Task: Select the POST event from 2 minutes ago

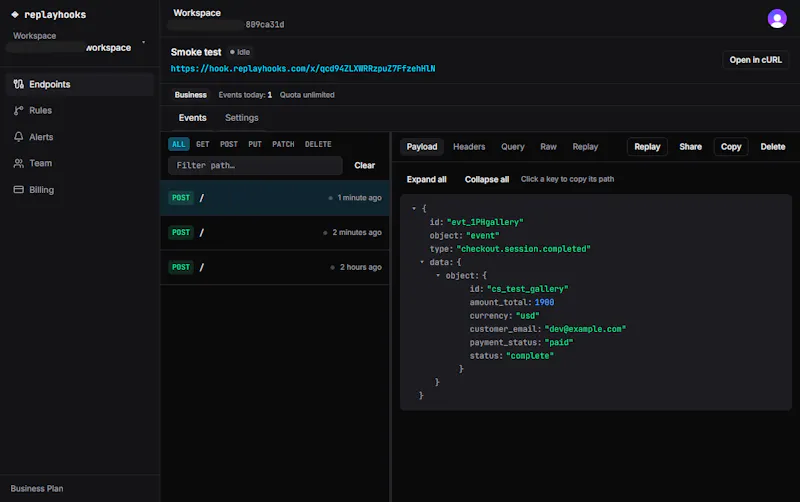Action: pos(275,233)
